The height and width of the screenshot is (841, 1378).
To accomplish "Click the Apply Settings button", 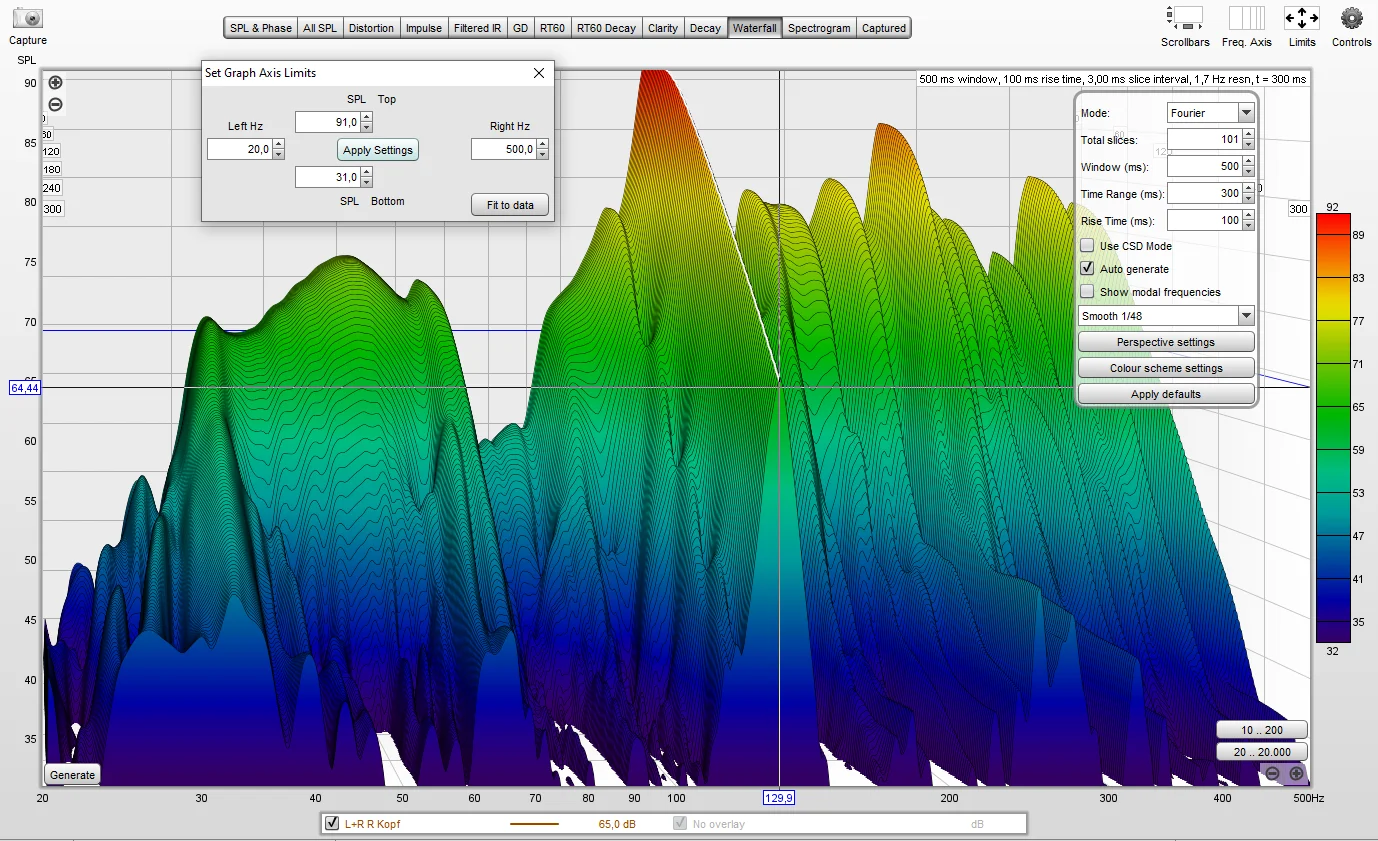I will (377, 150).
